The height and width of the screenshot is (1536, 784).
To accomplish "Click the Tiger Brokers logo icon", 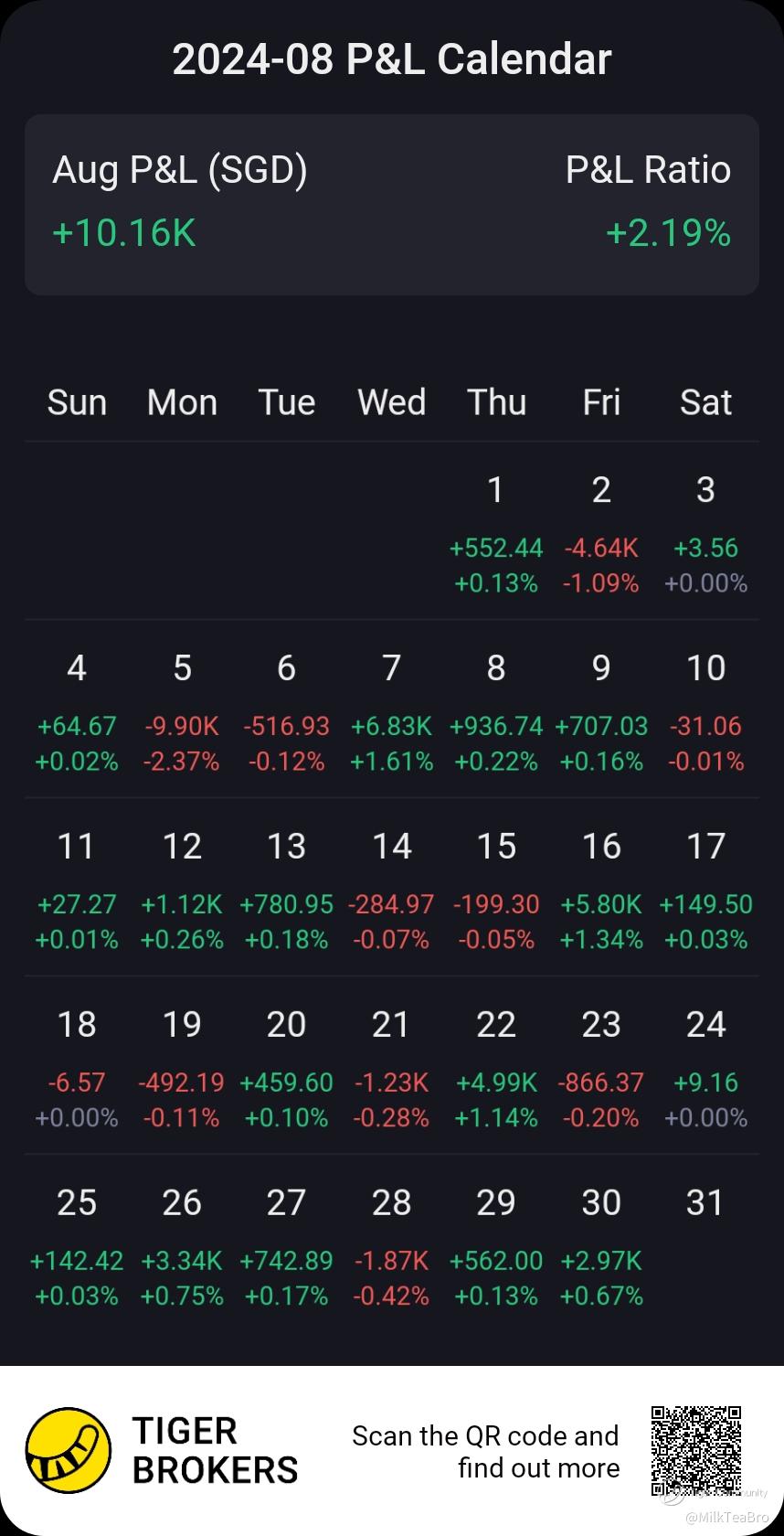I will coord(68,1451).
